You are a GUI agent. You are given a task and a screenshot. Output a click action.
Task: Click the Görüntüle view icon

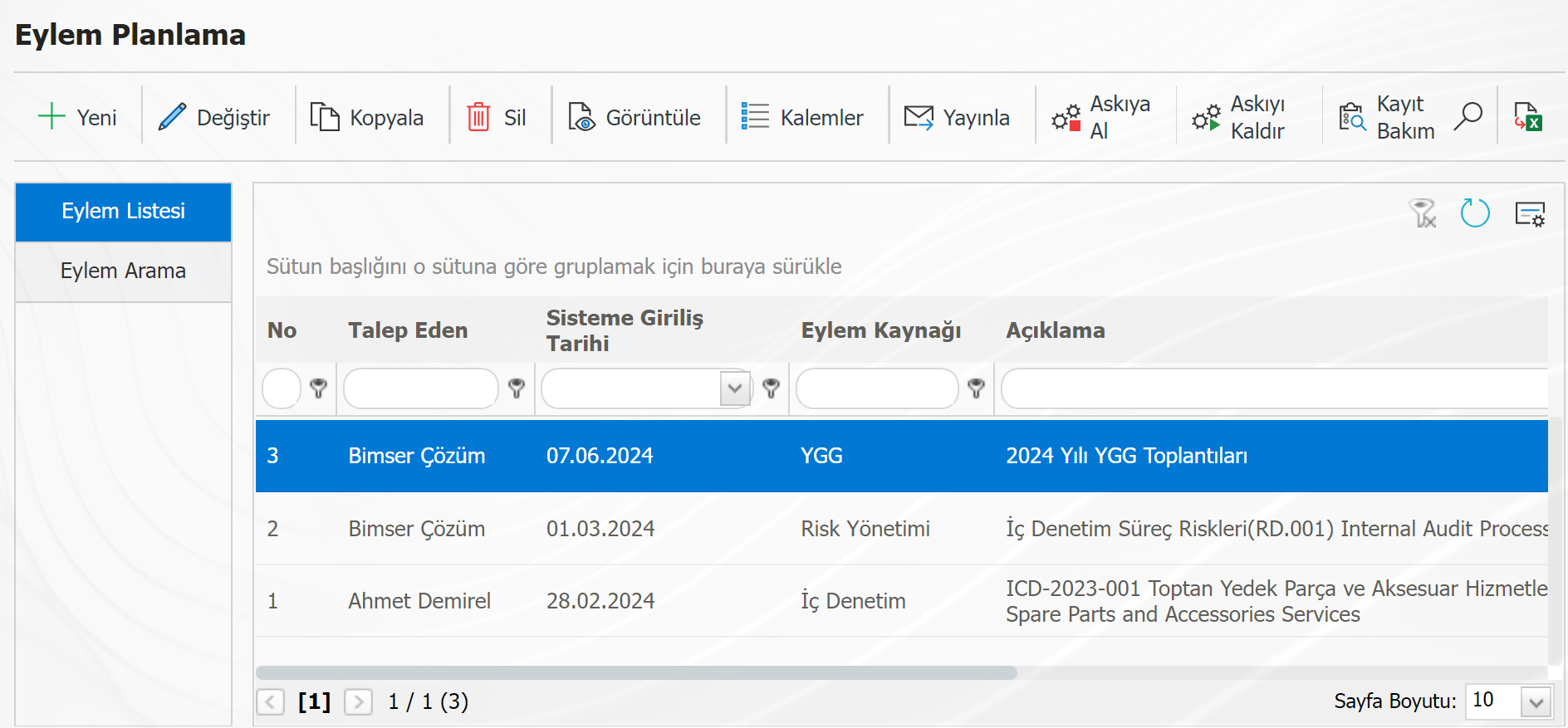click(x=581, y=117)
